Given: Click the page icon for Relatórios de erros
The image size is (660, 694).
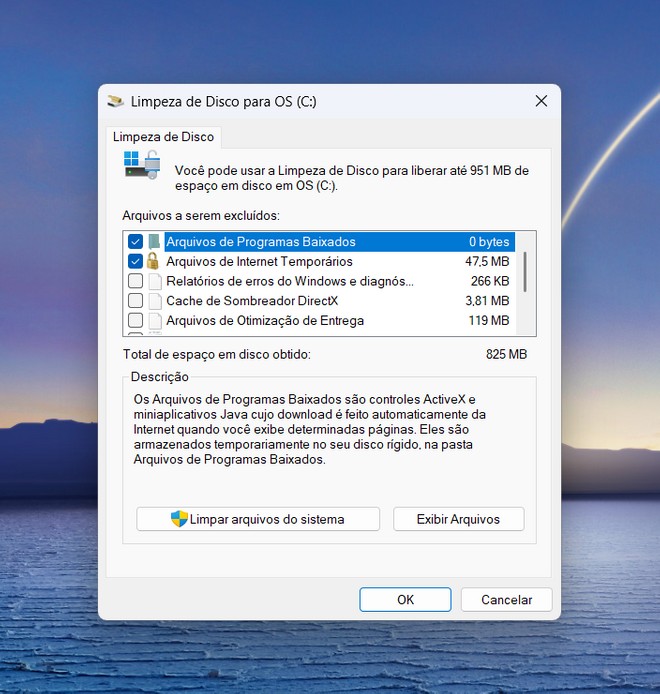Looking at the screenshot, I should [x=154, y=282].
